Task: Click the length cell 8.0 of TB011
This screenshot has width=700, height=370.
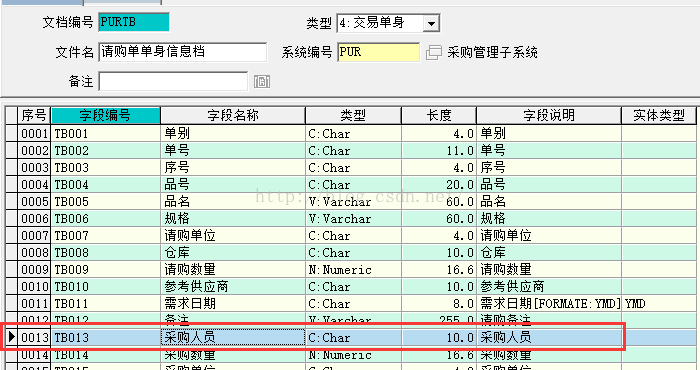Action: (x=439, y=303)
